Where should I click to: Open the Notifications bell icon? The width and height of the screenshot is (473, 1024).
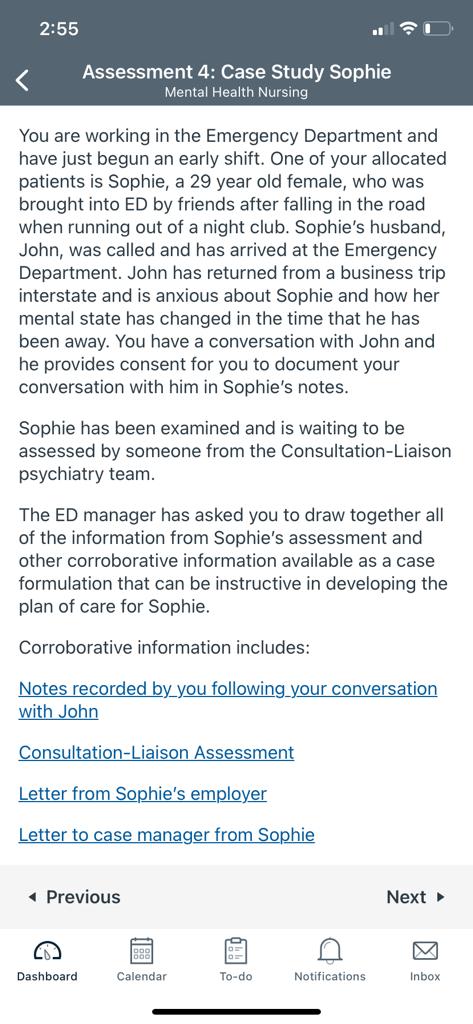click(330, 950)
